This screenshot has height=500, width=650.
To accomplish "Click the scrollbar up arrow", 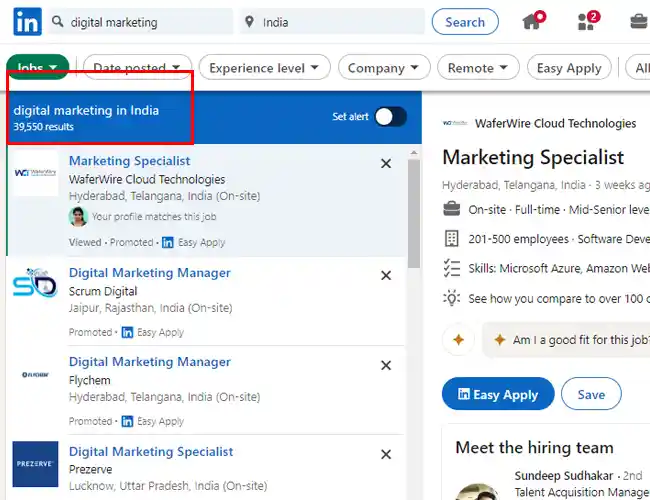I will 413,153.
